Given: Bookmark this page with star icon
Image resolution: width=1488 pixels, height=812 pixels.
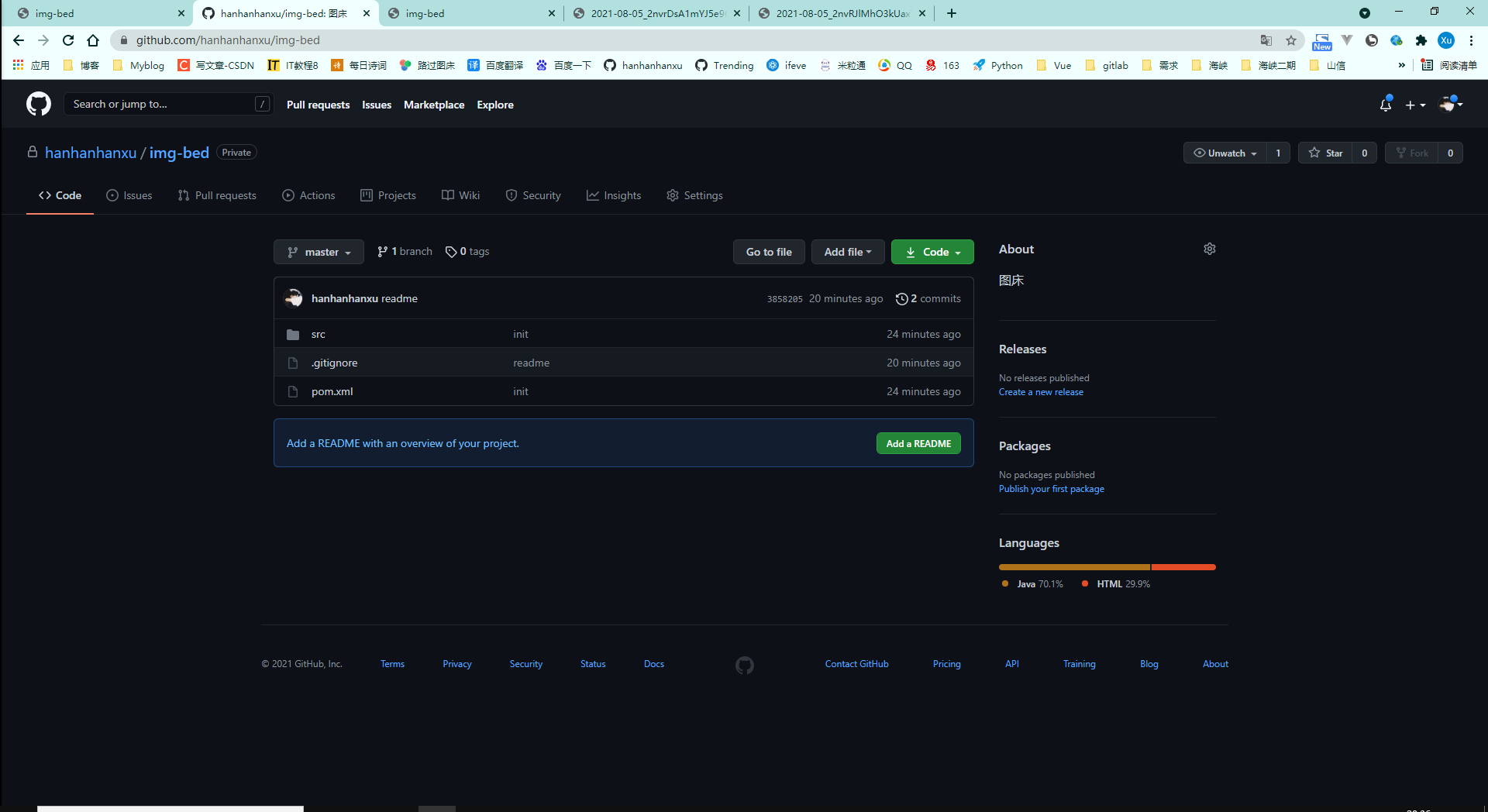Looking at the screenshot, I should pos(1290,40).
